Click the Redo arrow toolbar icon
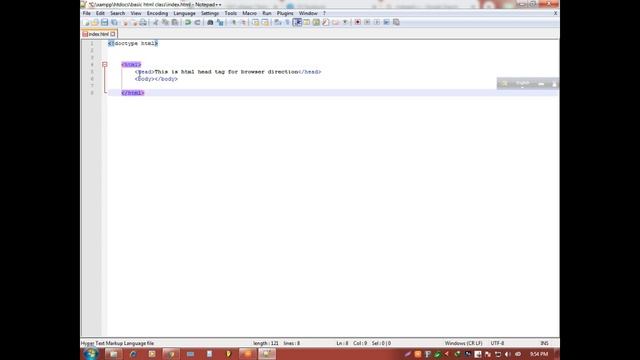Screen dimensions: 640x360 (x=198, y=22)
